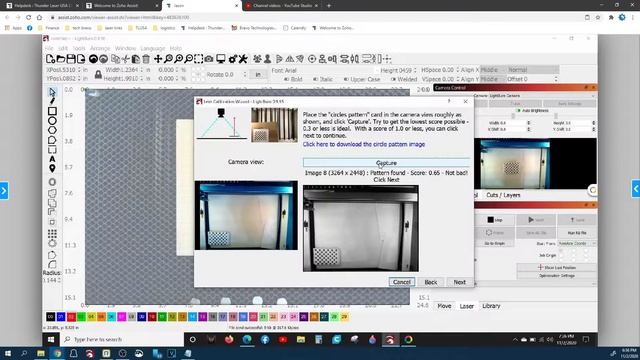Open the Window menu
The width and height of the screenshot is (640, 360).
tap(125, 48)
